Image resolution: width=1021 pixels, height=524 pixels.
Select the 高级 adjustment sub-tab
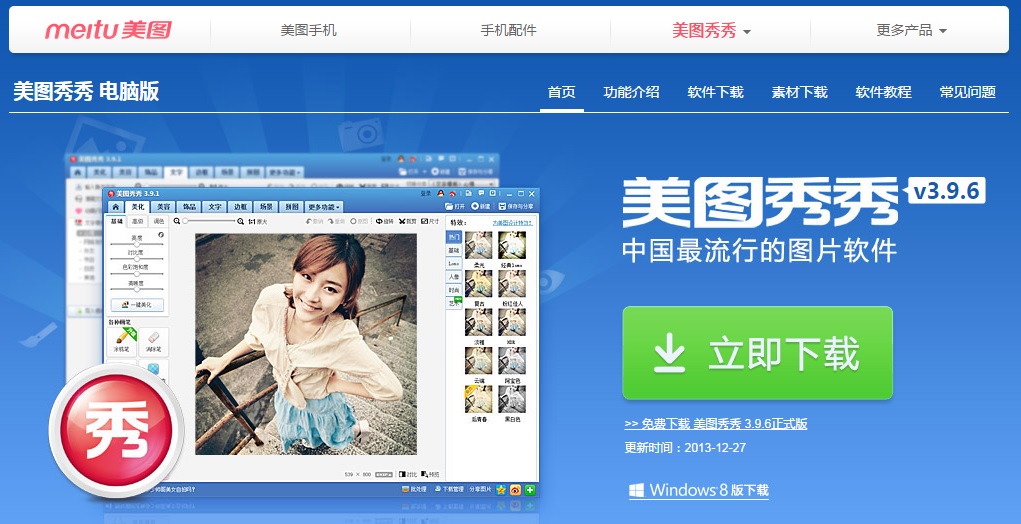pos(137,221)
